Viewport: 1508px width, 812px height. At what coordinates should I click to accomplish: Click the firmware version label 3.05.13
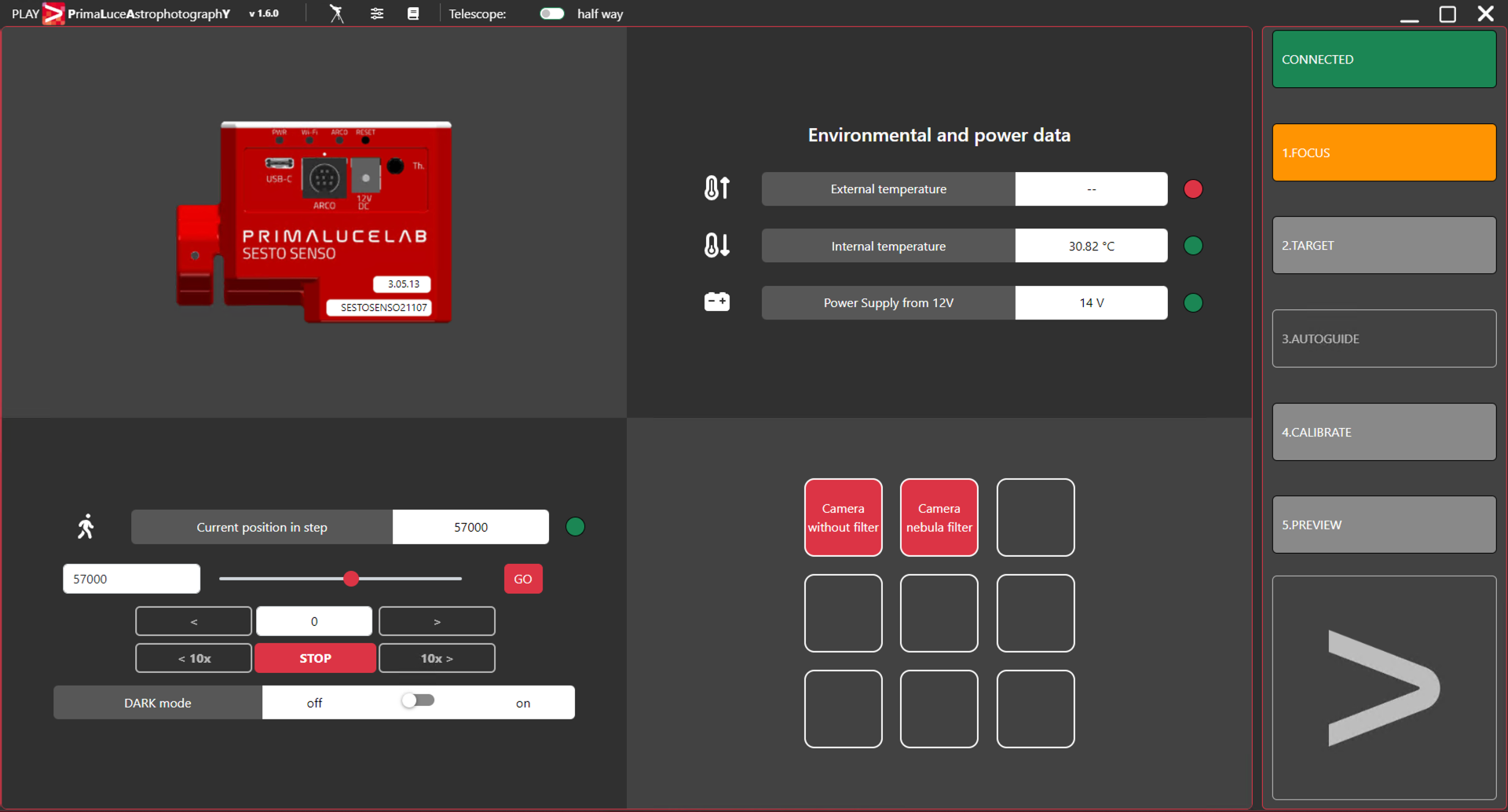pos(402,284)
